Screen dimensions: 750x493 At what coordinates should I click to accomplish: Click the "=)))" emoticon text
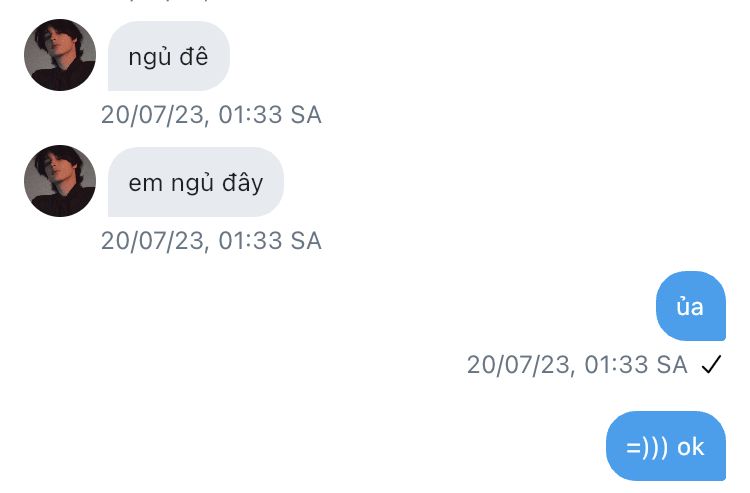[647, 447]
